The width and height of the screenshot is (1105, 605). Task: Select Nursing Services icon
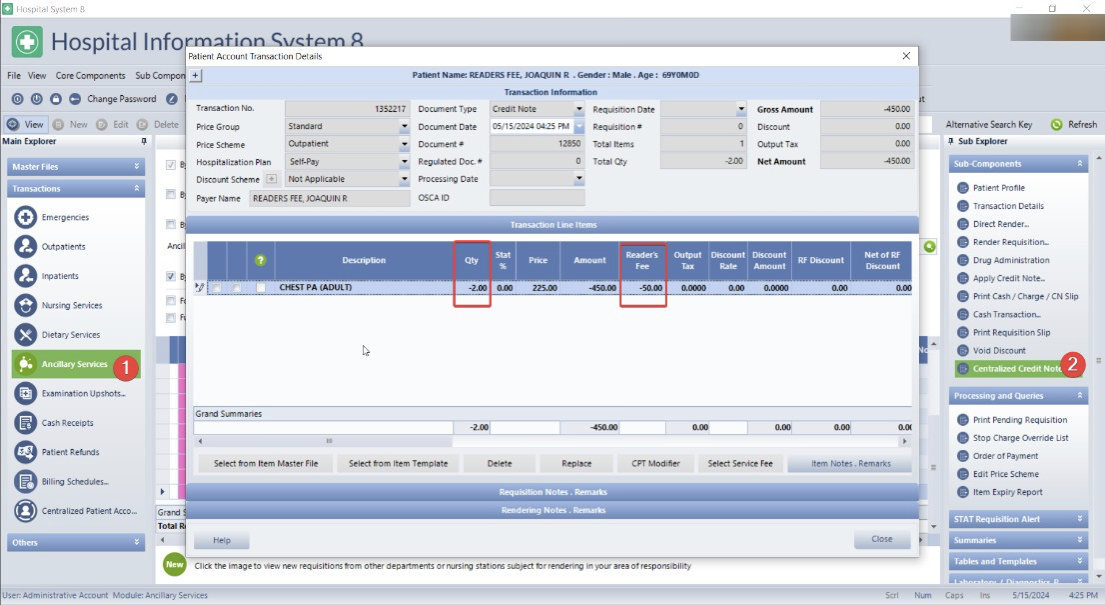26,305
